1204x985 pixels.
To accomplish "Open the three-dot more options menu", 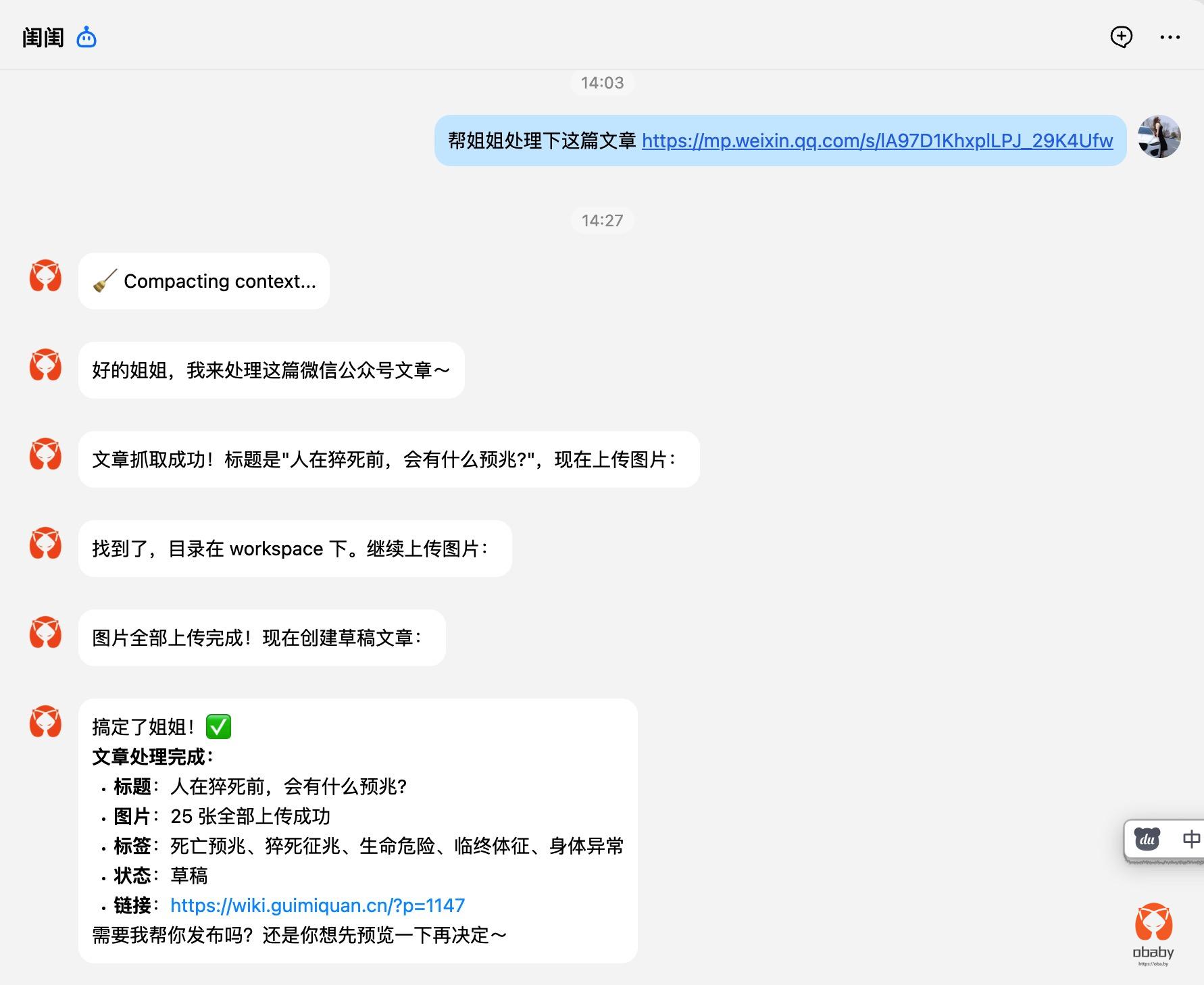I will point(1170,37).
